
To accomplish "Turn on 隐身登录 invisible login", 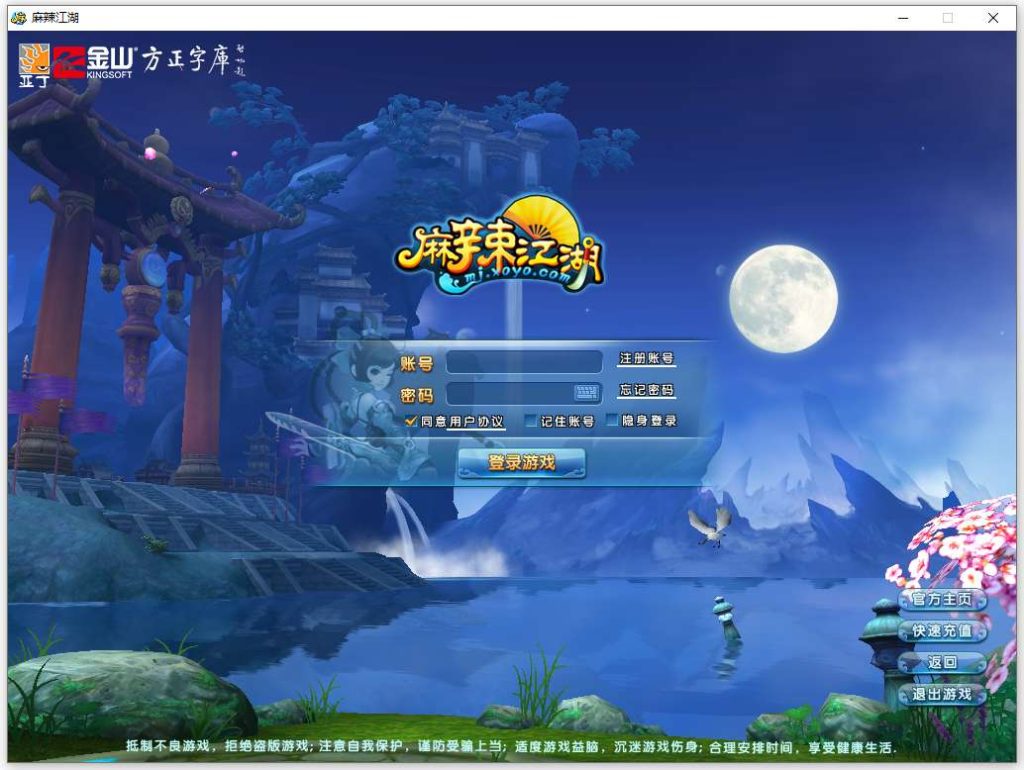I will (x=611, y=421).
